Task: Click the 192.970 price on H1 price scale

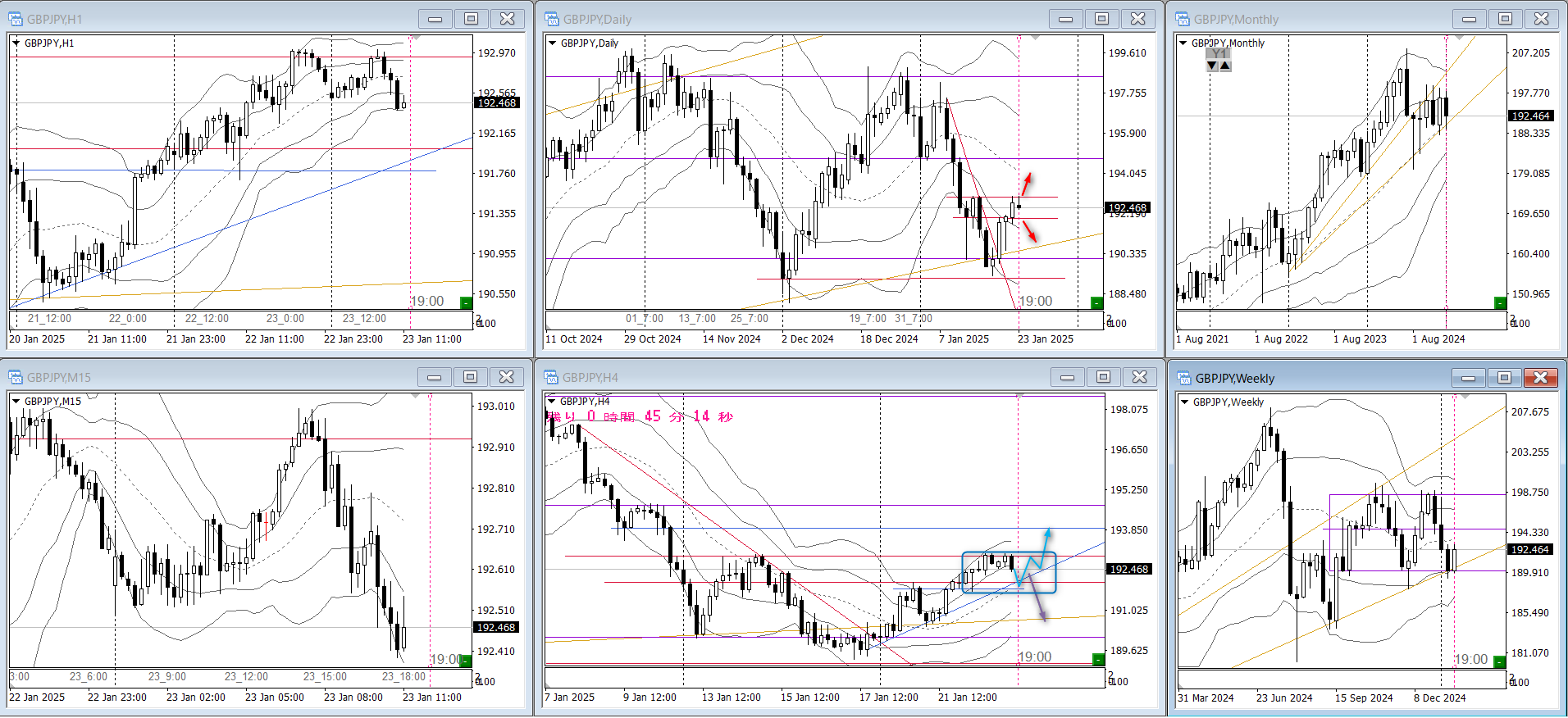Action: pos(497,52)
